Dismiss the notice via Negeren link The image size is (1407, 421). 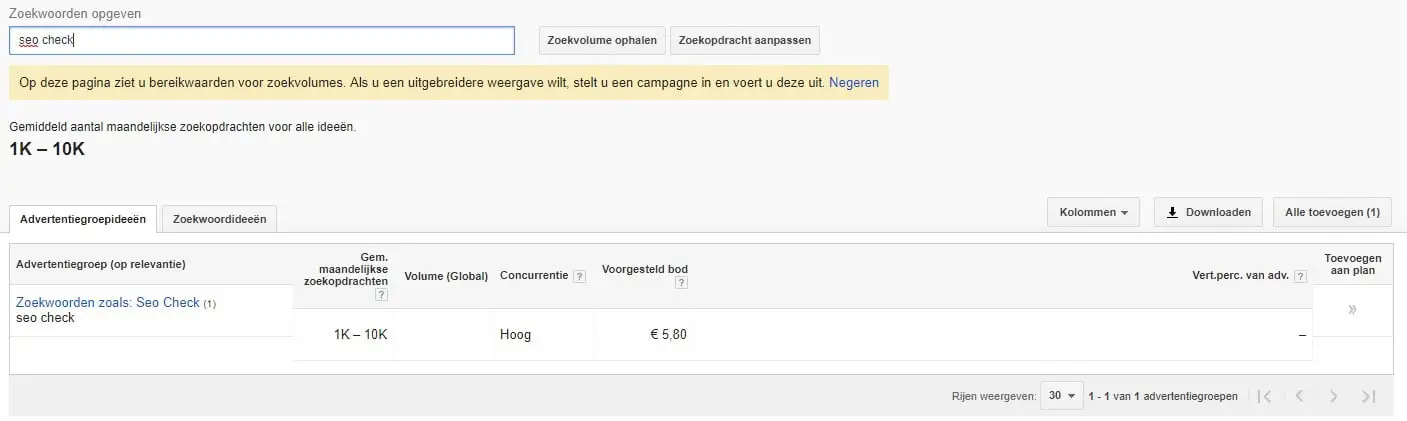854,83
